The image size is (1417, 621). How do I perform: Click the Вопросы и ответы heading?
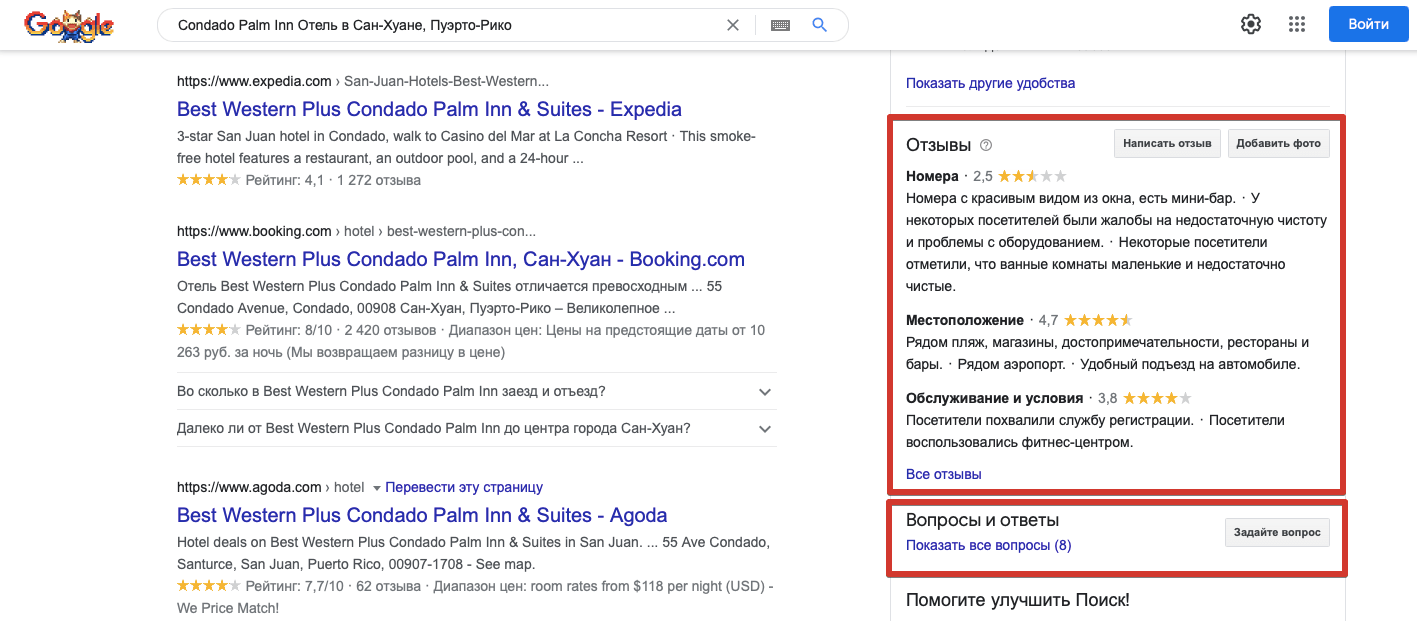pyautogui.click(x=982, y=520)
